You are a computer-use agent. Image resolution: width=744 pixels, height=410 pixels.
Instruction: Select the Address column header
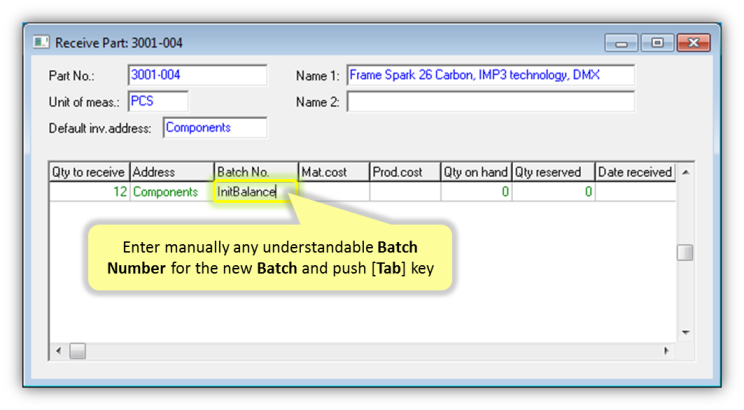(172, 172)
